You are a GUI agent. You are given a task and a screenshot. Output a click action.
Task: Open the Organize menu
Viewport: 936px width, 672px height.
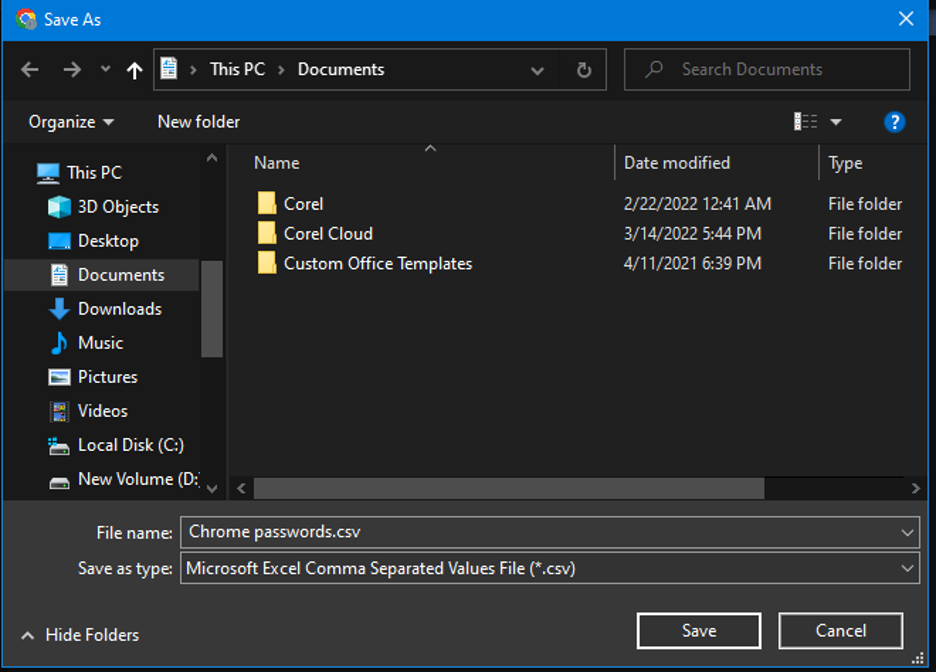coord(71,122)
